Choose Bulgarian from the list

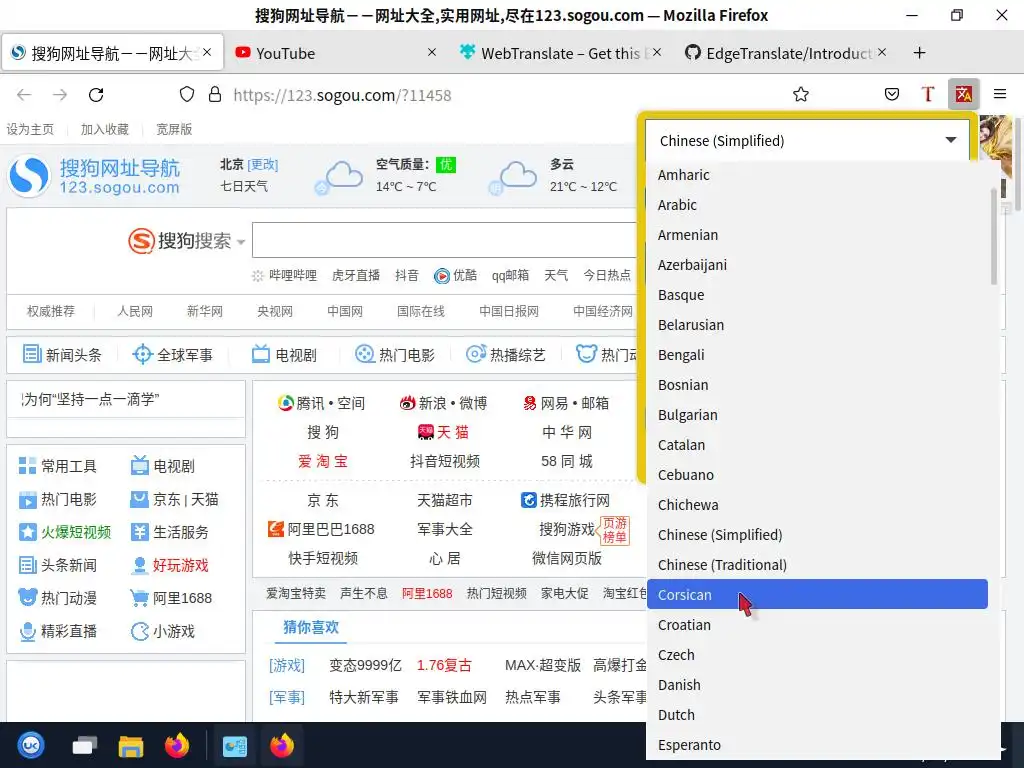coord(817,415)
